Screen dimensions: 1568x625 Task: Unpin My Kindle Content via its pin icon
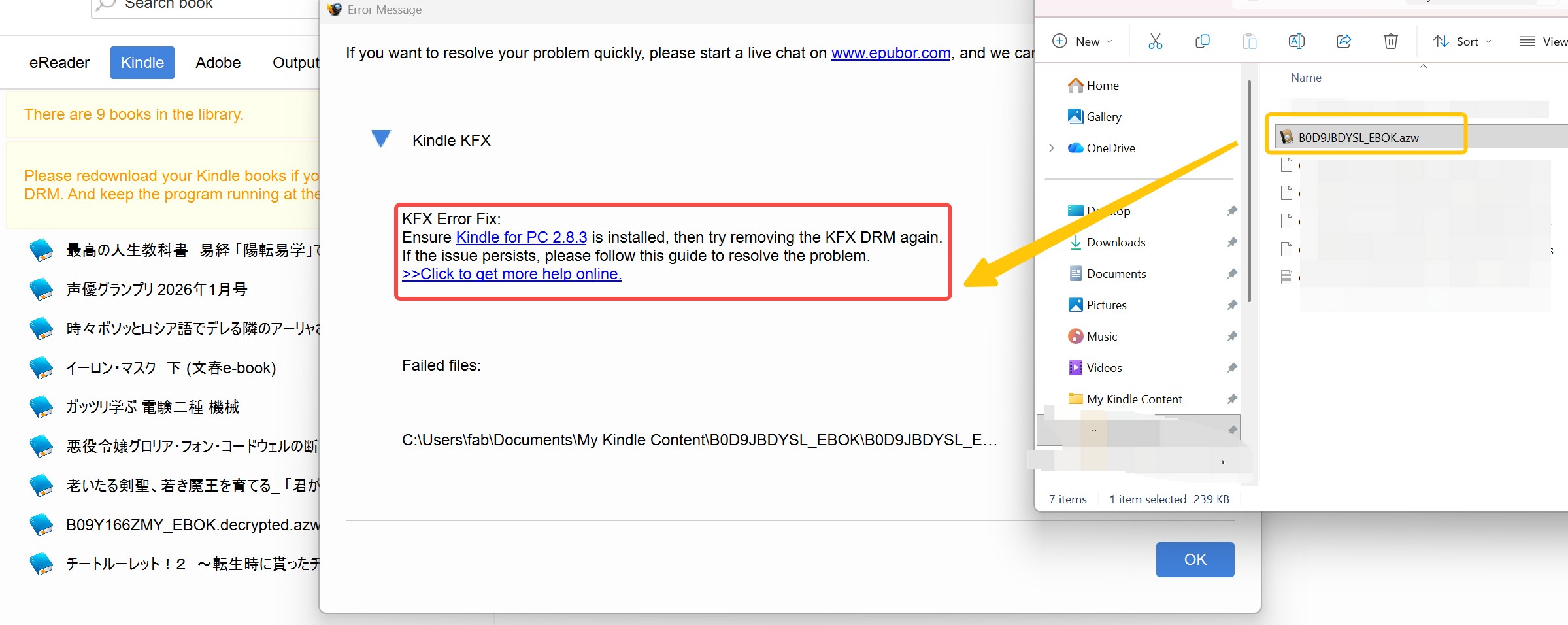[1232, 399]
